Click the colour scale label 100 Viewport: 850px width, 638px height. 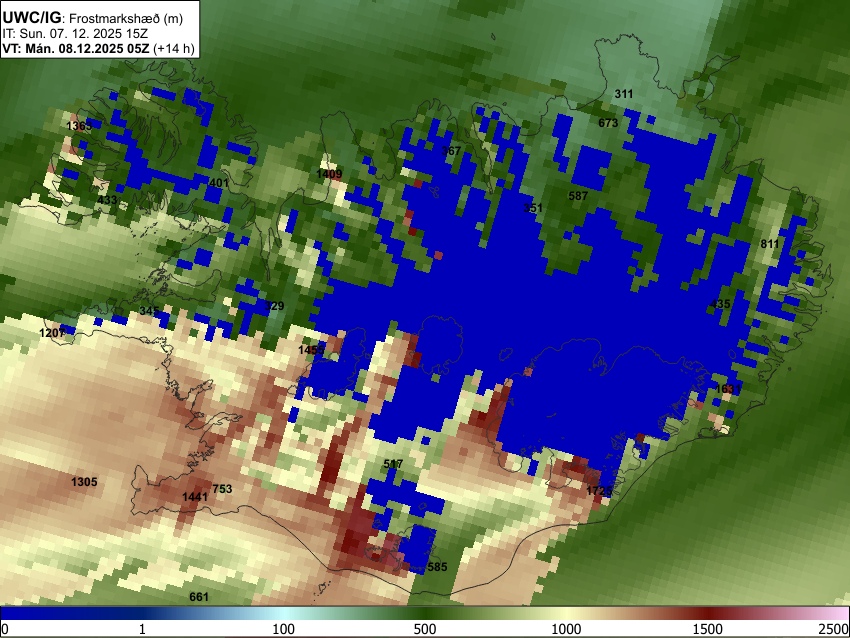(x=283, y=629)
